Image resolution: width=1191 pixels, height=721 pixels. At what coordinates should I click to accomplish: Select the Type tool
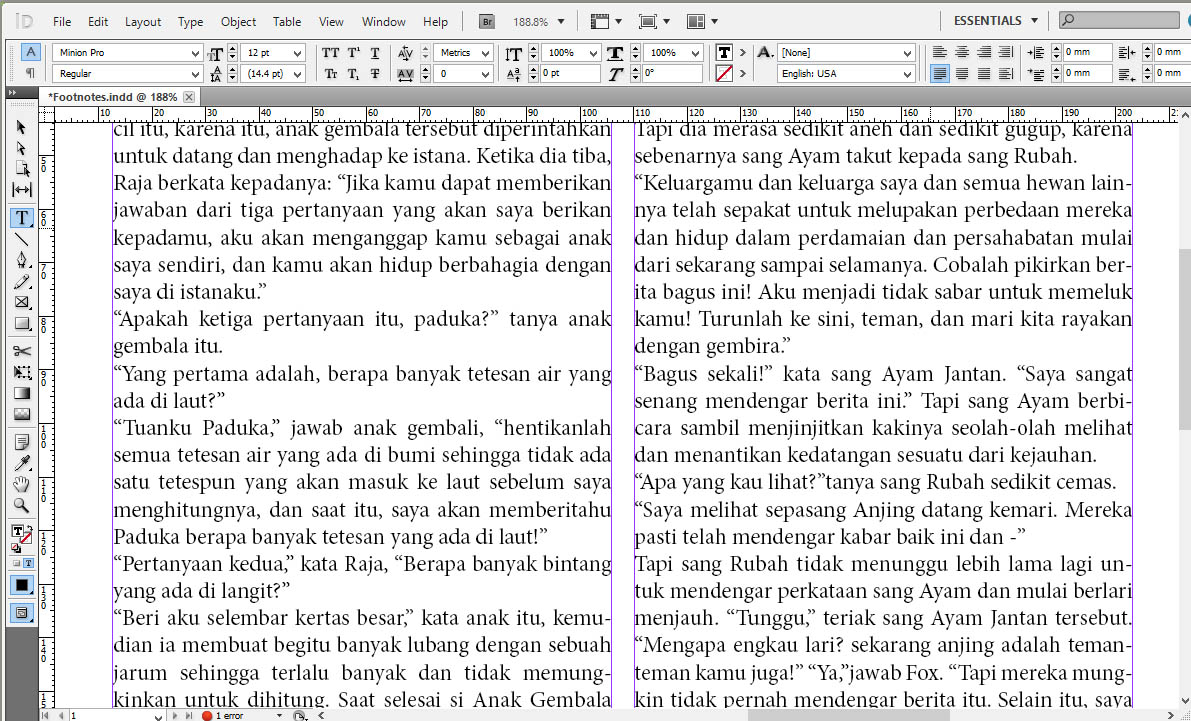point(21,218)
